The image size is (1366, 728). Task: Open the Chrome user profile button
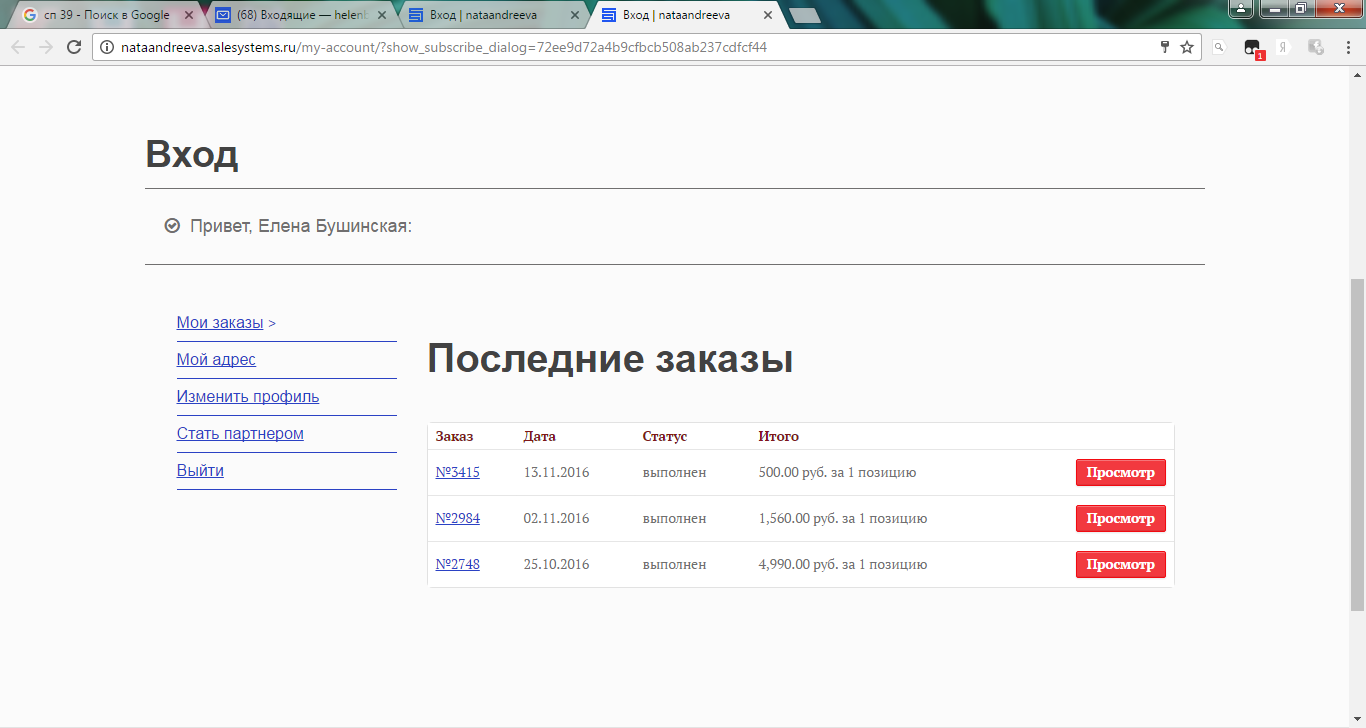tap(1240, 9)
